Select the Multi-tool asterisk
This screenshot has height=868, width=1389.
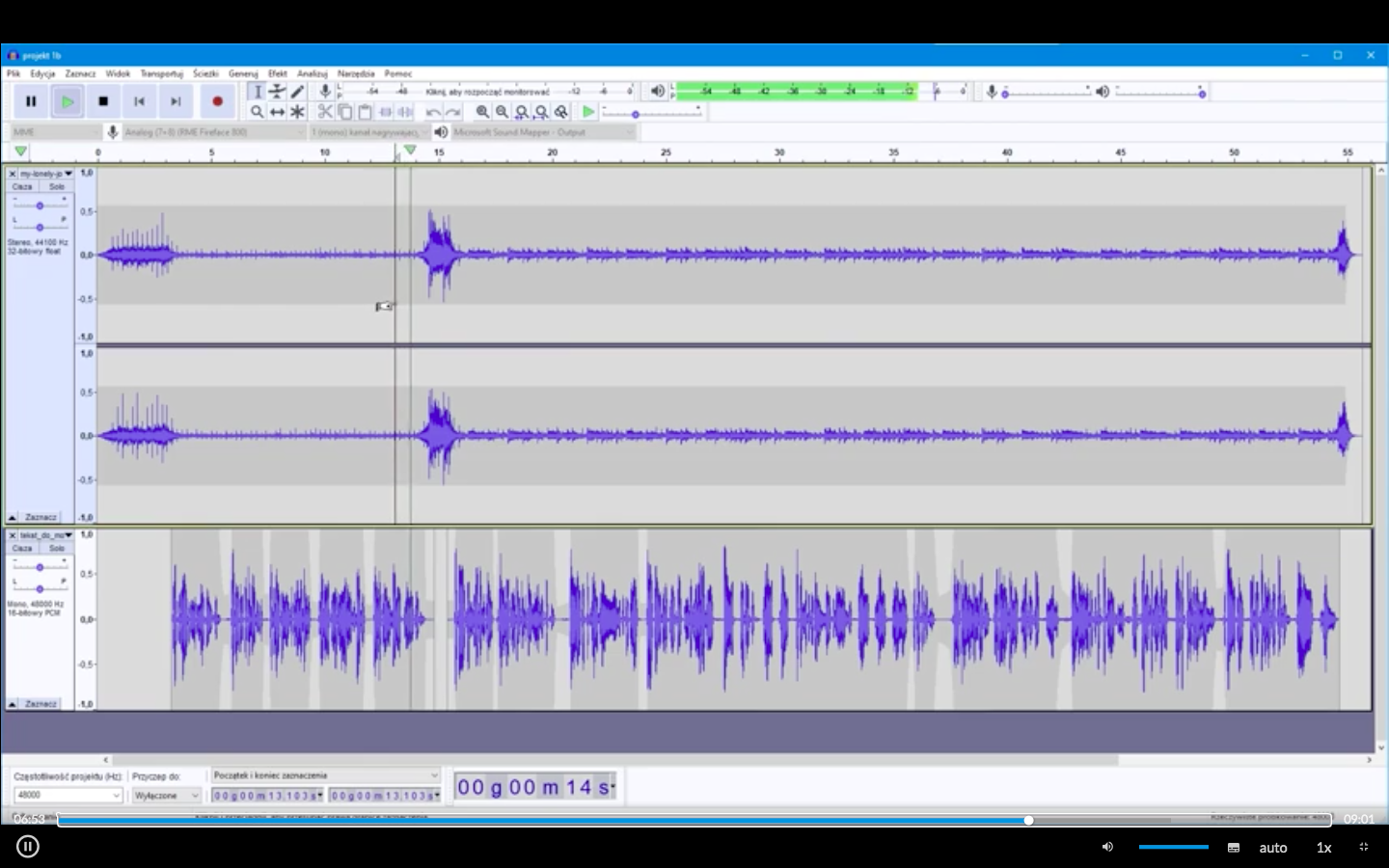click(297, 112)
